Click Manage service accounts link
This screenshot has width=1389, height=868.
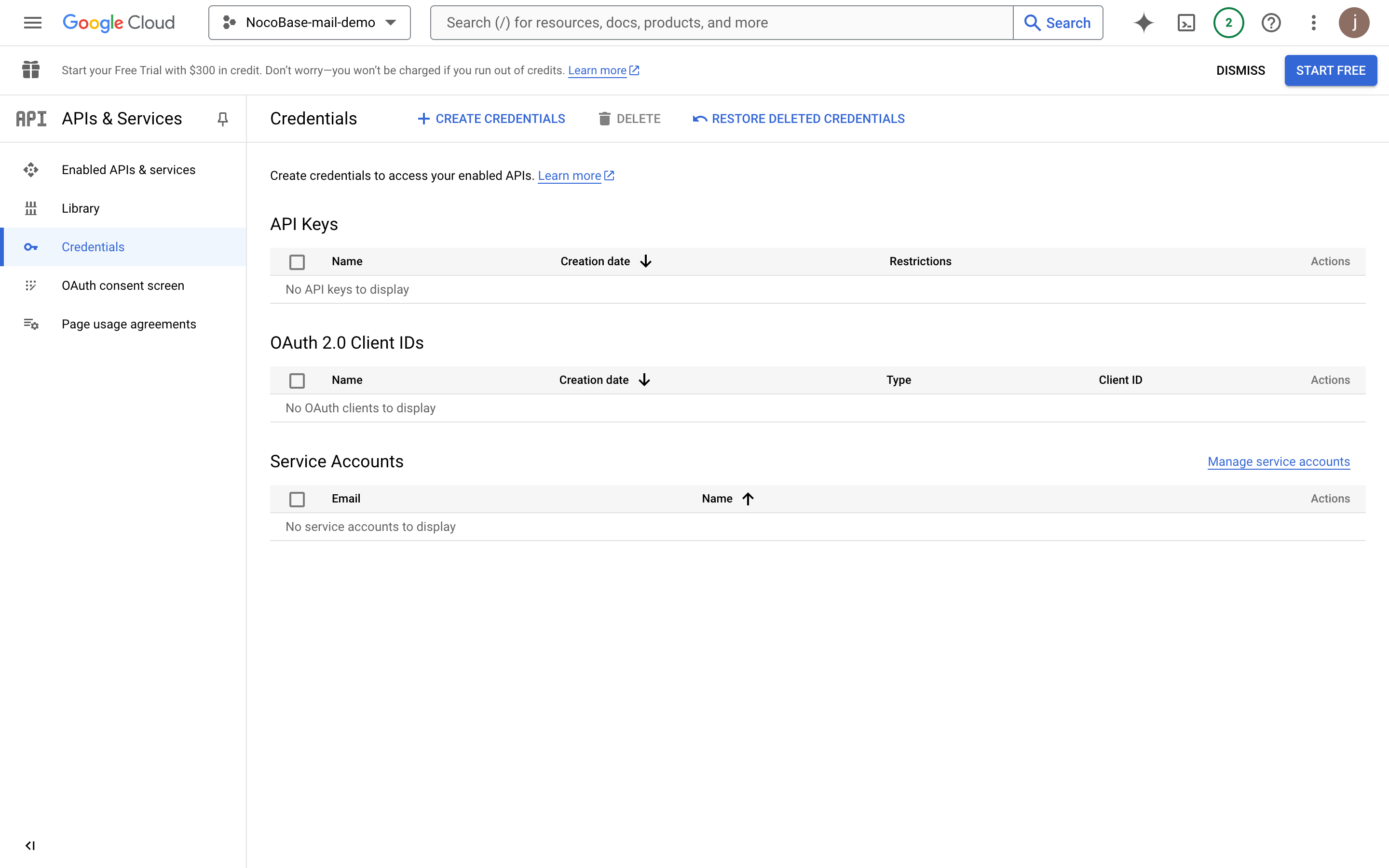point(1278,461)
